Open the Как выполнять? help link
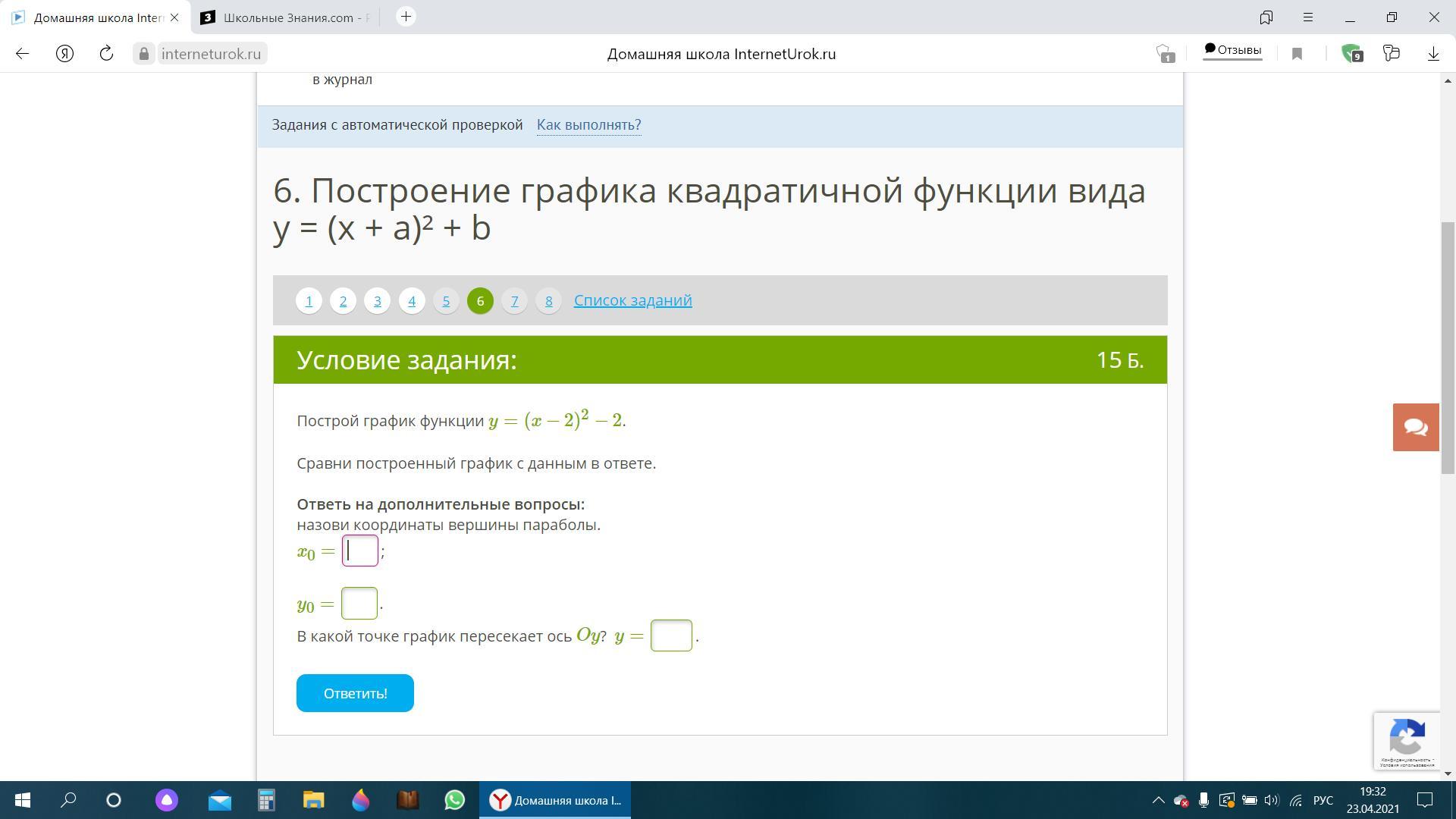 coord(588,124)
